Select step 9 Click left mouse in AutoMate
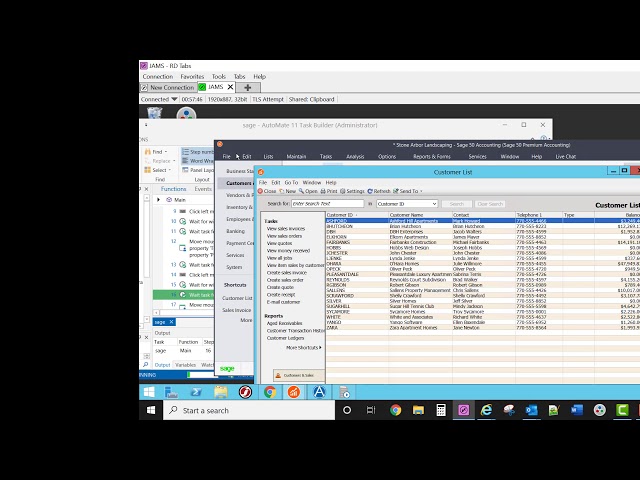 pos(192,211)
